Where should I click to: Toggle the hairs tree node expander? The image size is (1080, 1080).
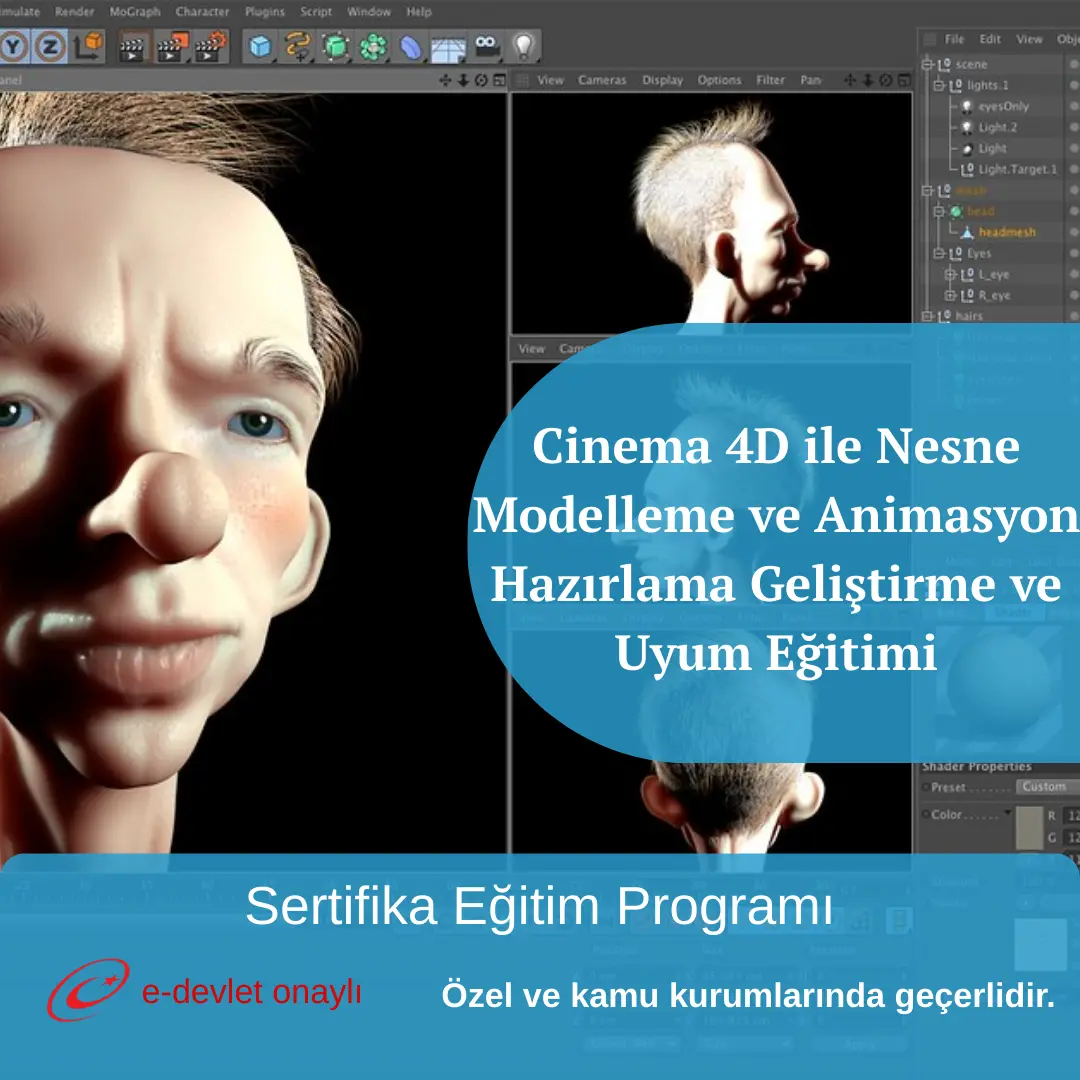click(927, 316)
